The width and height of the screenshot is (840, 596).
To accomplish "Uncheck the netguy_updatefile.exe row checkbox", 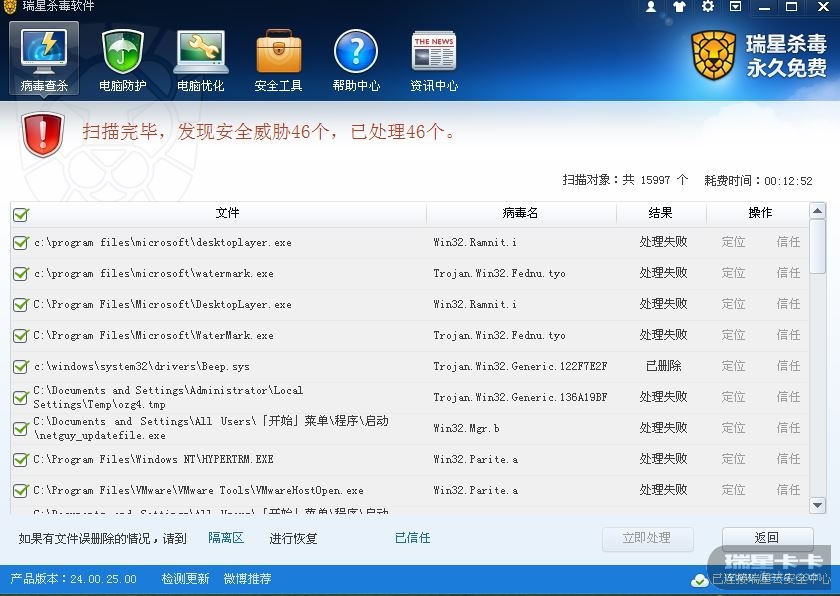I will (x=21, y=429).
